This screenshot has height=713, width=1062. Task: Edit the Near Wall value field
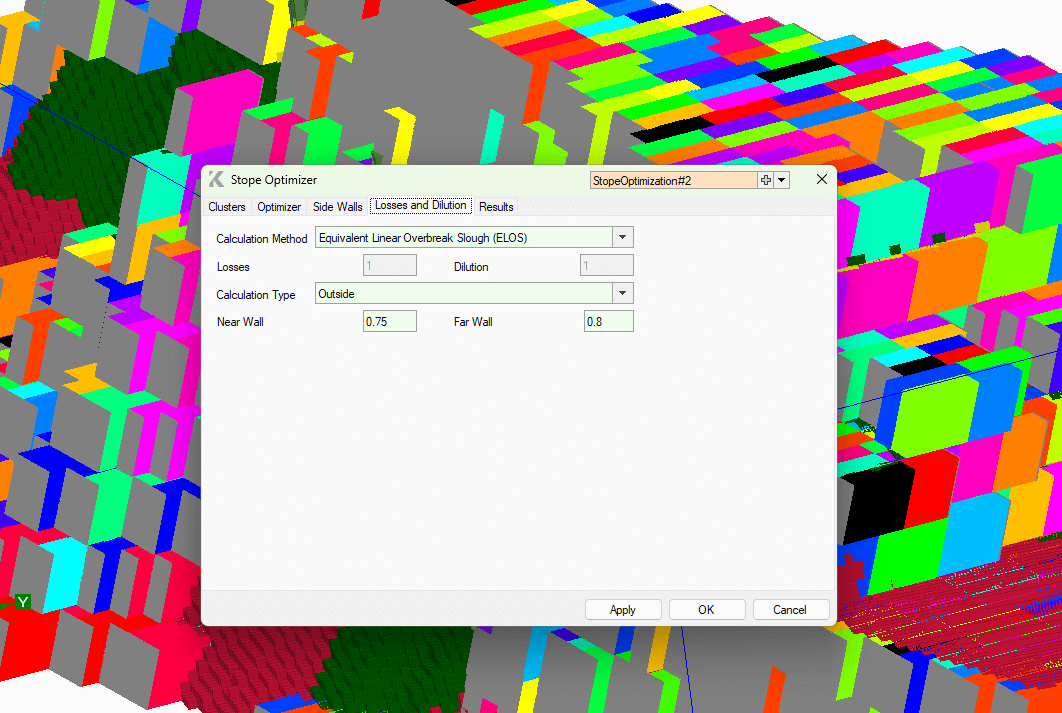tap(389, 321)
